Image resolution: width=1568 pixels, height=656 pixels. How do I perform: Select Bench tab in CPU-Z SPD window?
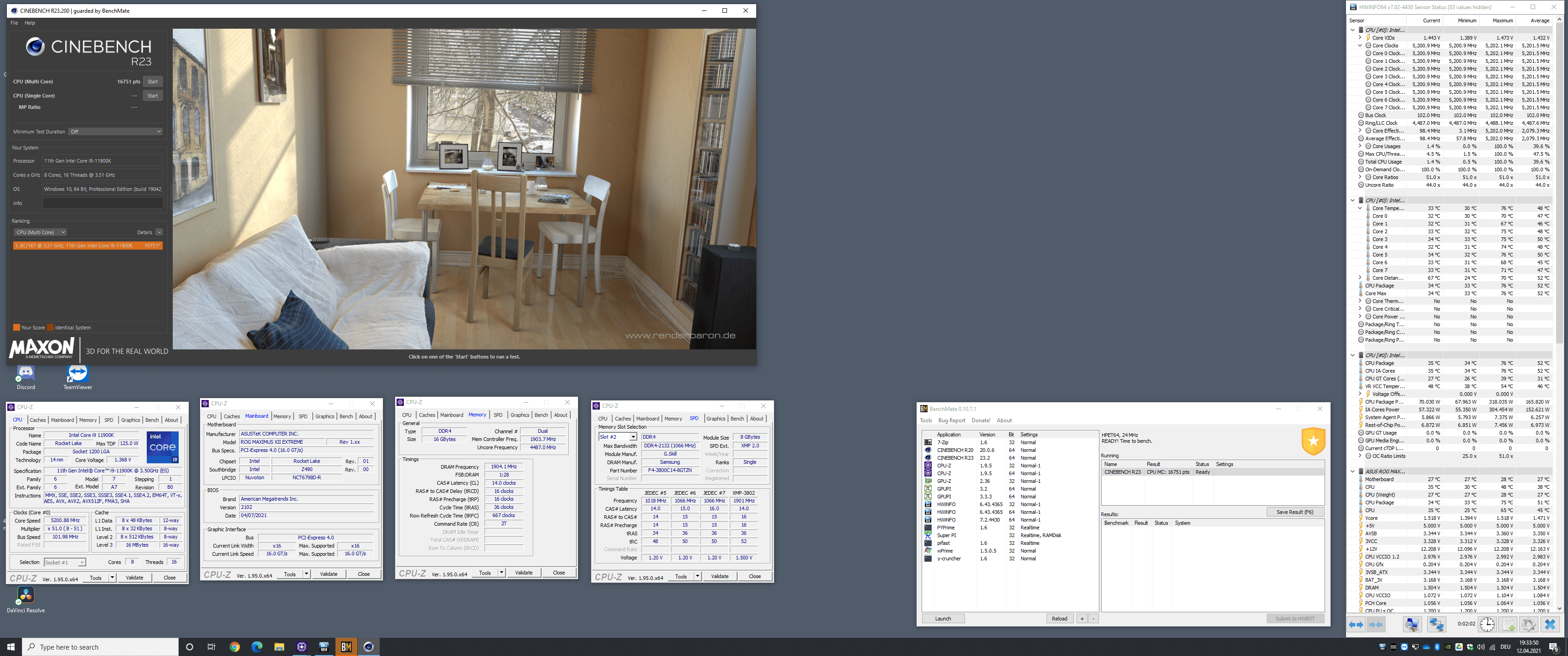(737, 419)
